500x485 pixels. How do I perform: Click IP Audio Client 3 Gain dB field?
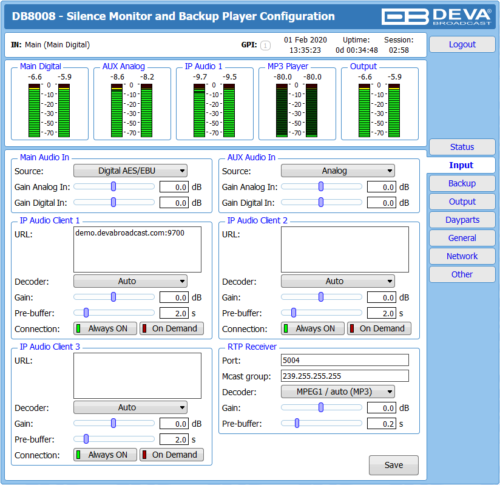tap(174, 424)
